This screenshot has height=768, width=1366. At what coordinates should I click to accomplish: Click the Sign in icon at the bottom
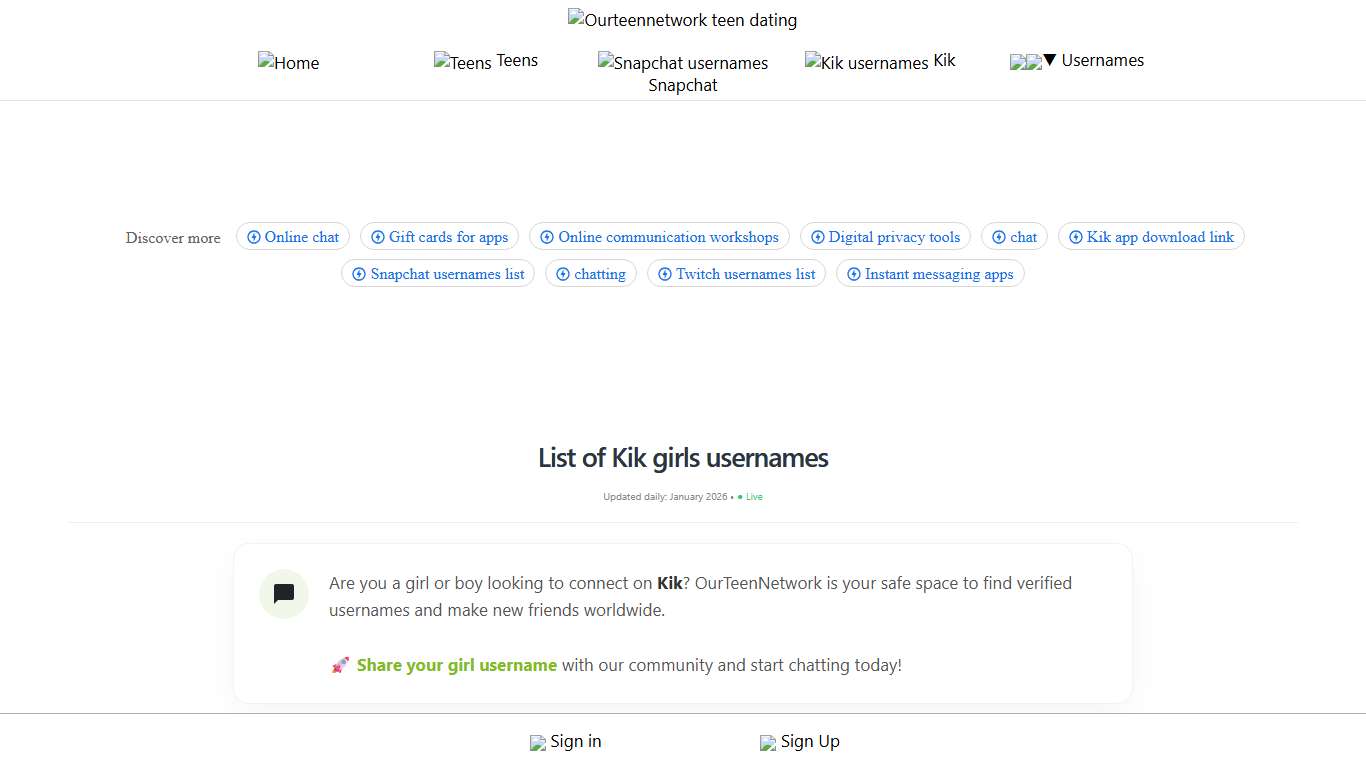(x=538, y=742)
